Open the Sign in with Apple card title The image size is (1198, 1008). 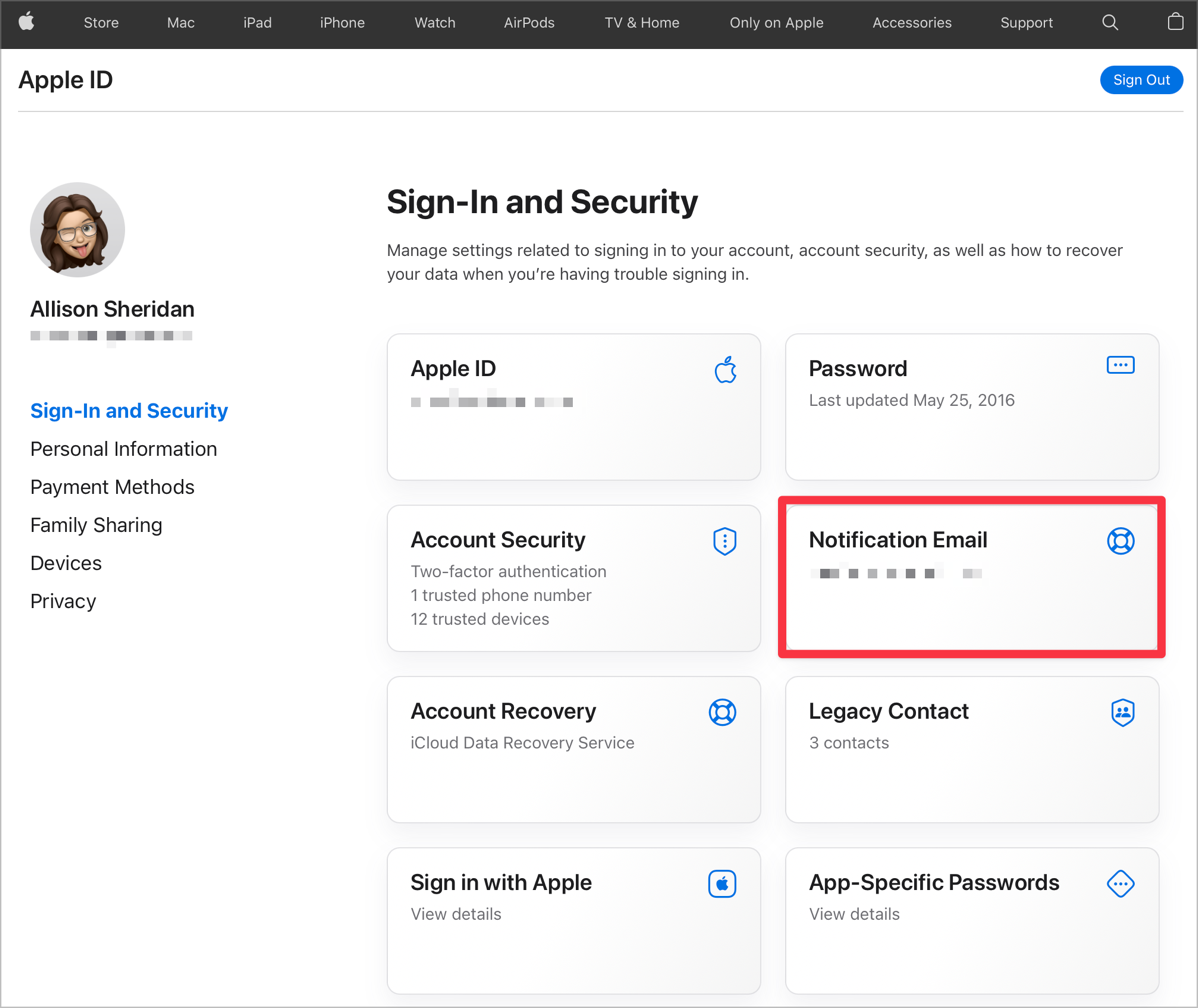pos(501,882)
